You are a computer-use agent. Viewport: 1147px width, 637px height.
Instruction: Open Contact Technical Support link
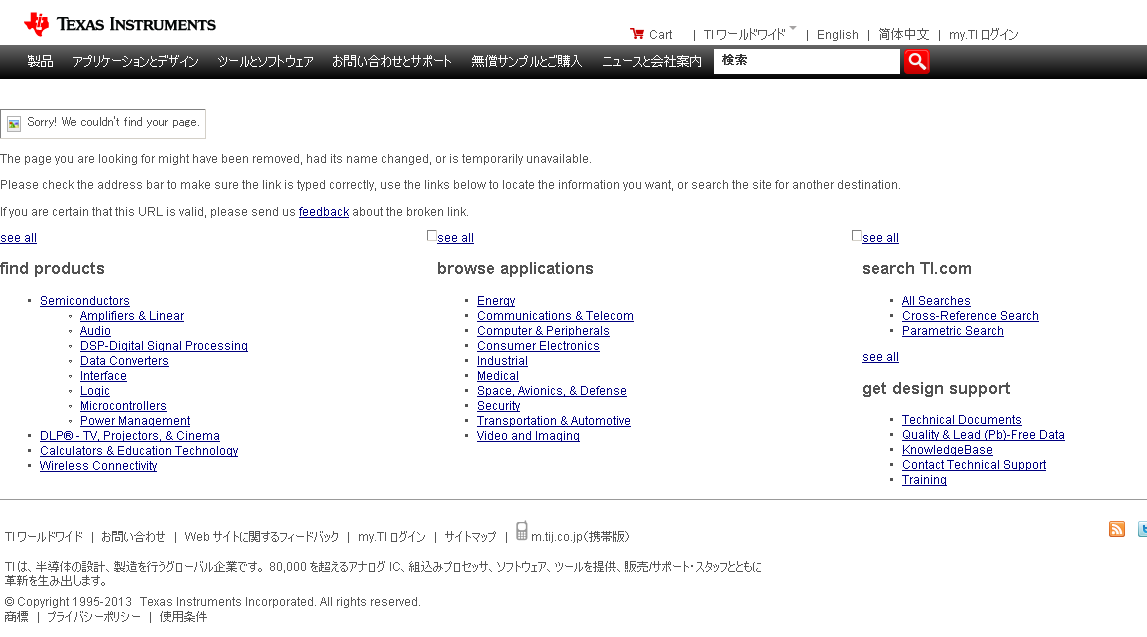(974, 465)
